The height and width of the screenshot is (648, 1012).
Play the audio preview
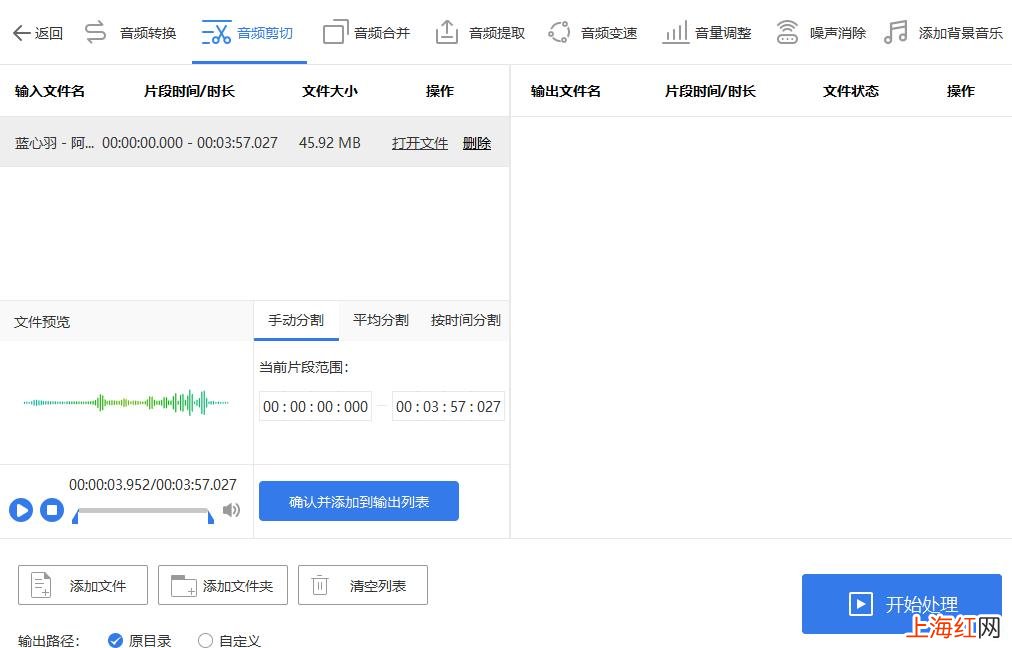(21, 510)
